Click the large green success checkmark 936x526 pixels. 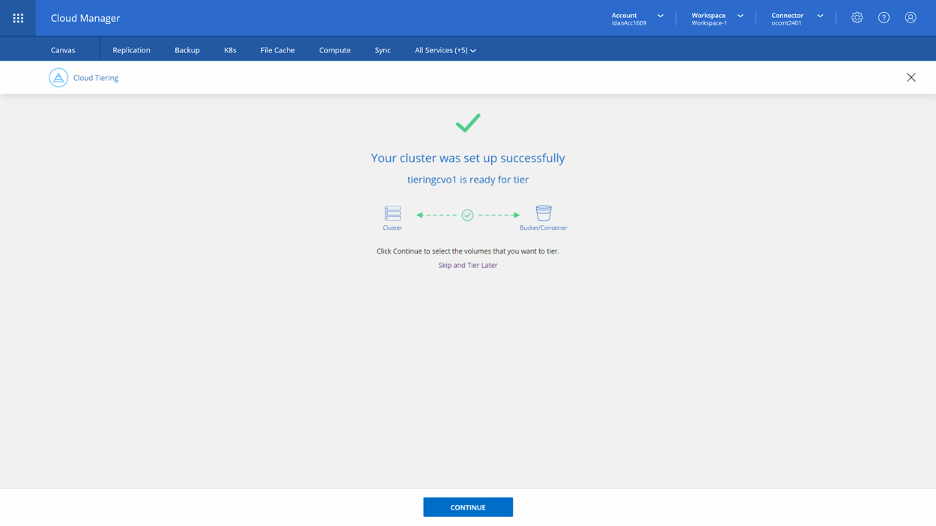[468, 123]
